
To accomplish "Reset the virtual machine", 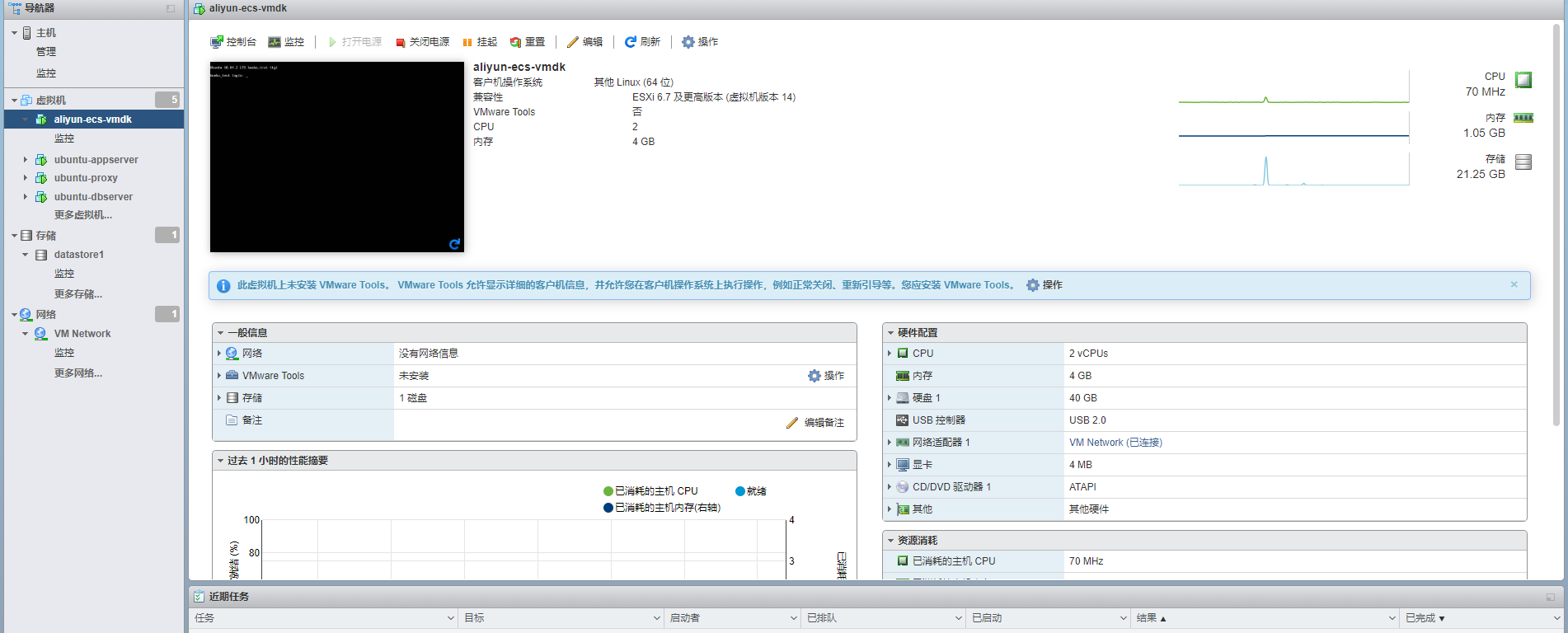I will [x=527, y=42].
